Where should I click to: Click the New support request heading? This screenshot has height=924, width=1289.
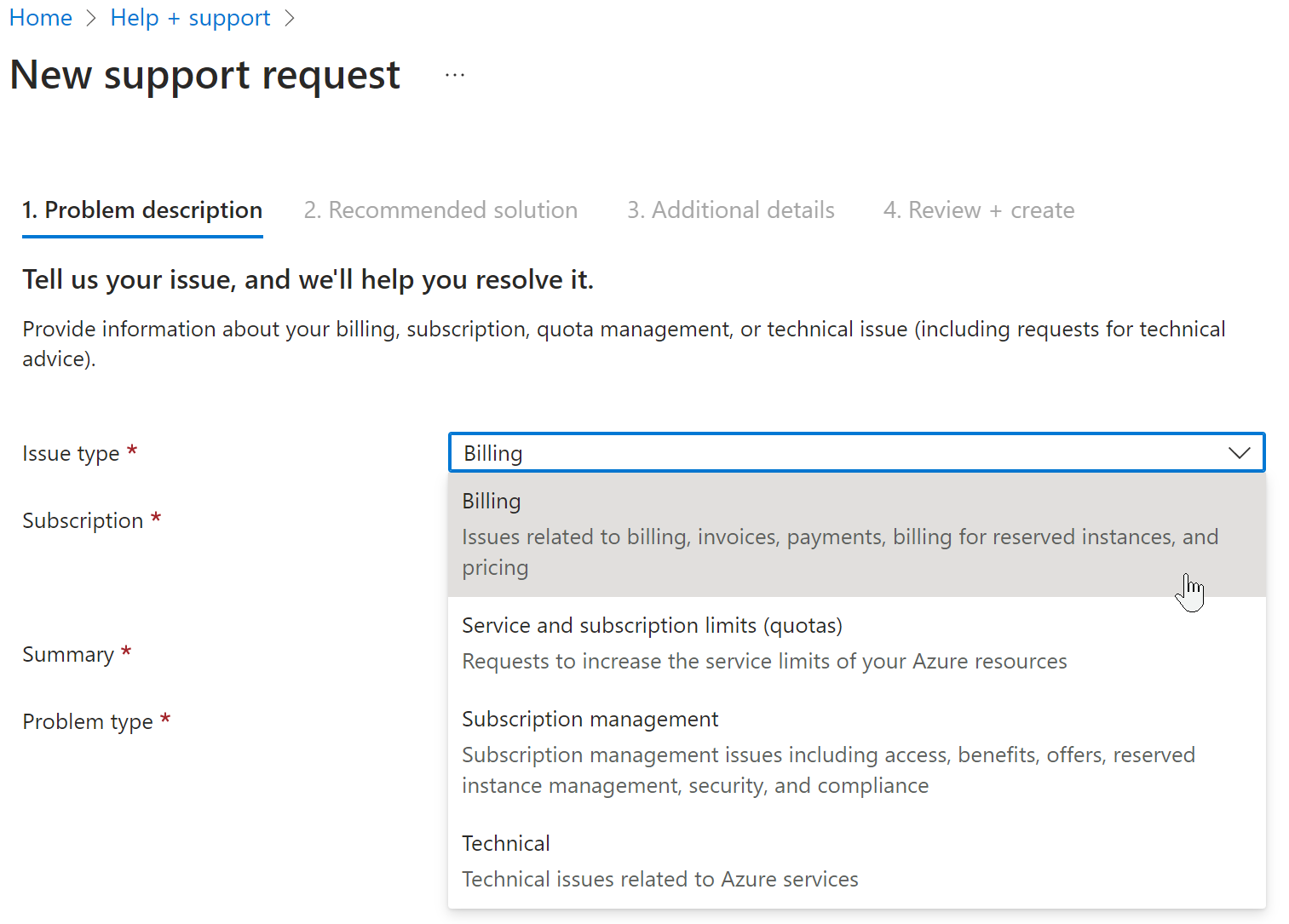coord(204,75)
